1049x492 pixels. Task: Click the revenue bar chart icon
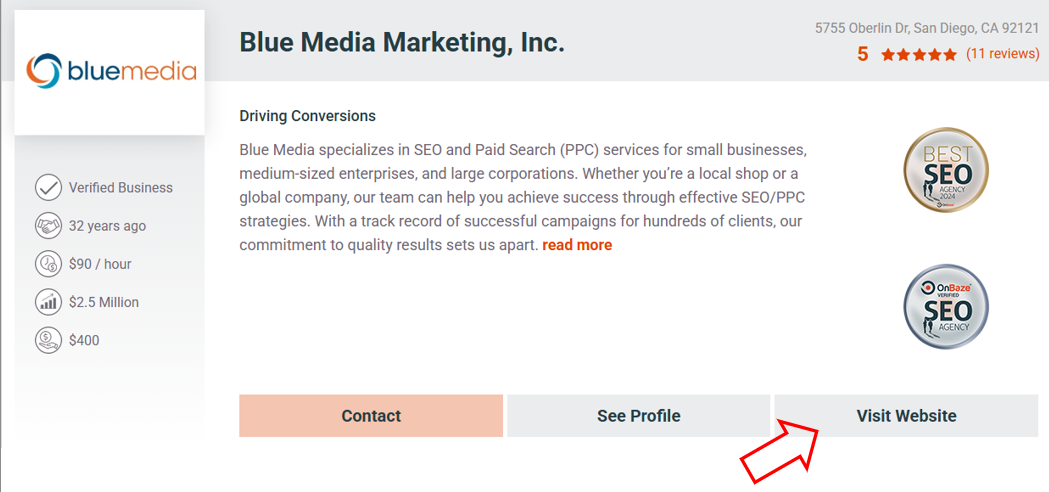(x=48, y=302)
